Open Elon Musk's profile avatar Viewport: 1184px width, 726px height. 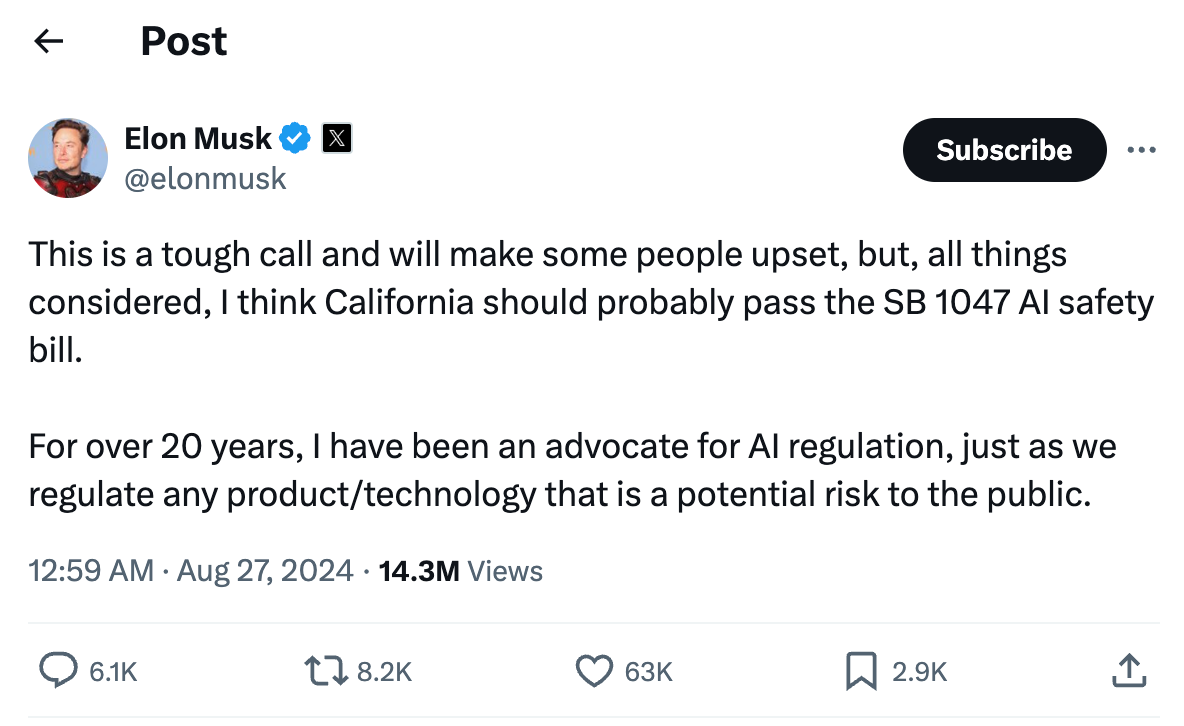coord(68,158)
